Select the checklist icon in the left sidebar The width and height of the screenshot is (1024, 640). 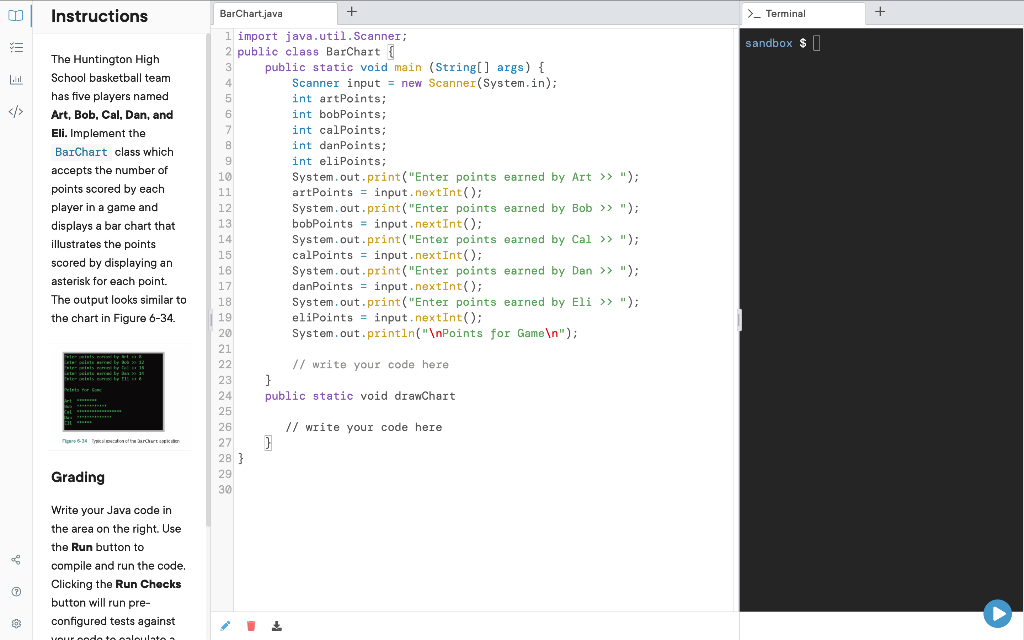14,46
